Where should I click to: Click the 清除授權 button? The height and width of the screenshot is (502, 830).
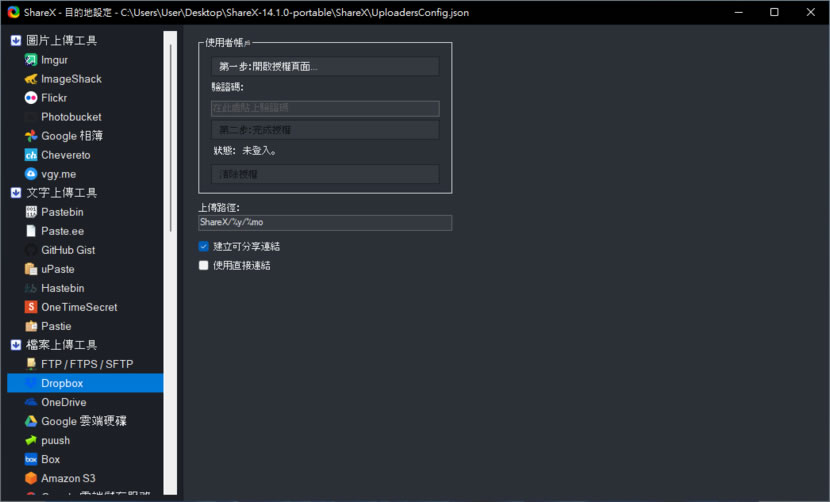pyautogui.click(x=325, y=174)
